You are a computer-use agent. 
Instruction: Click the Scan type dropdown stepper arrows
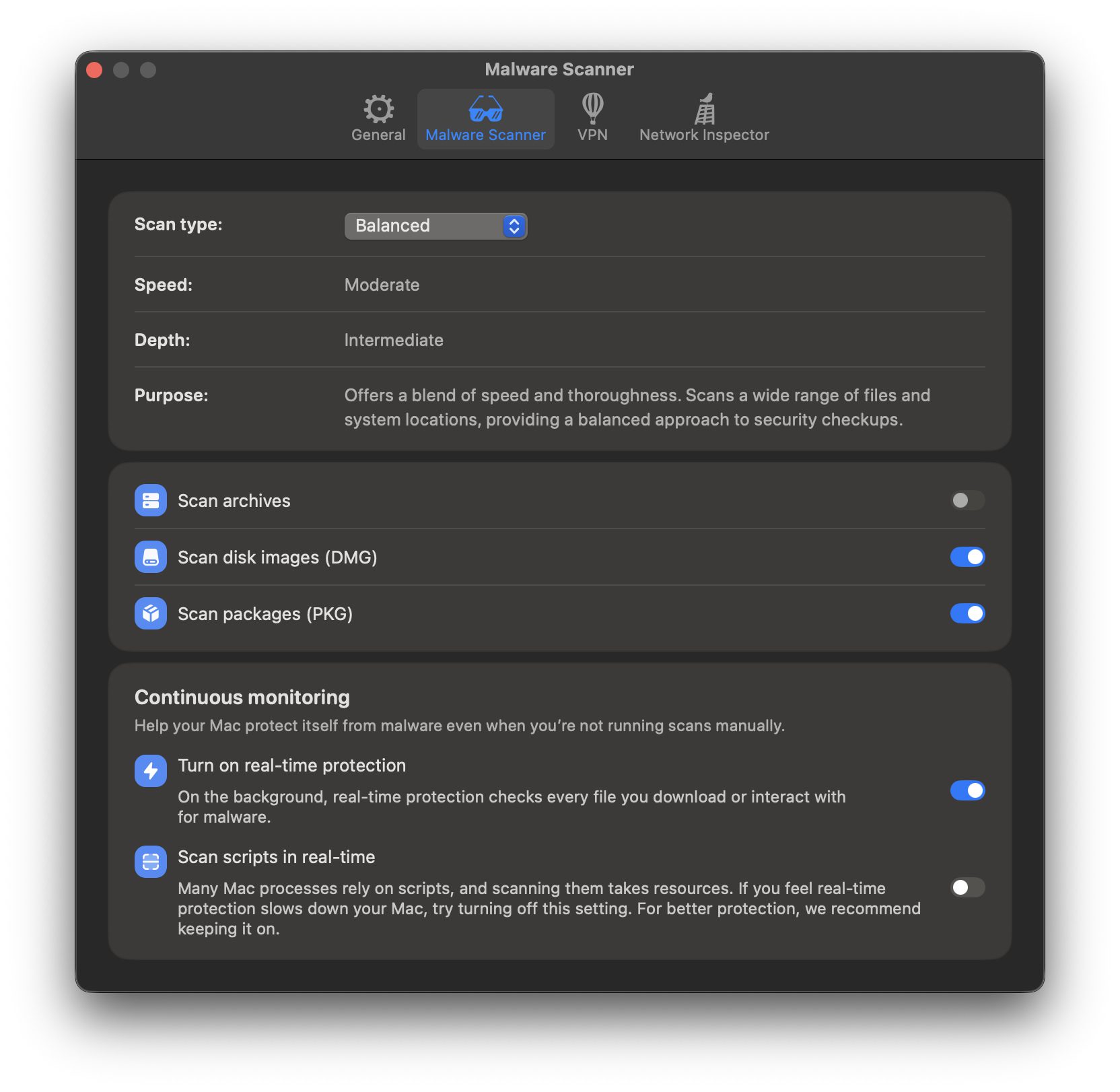[514, 226]
